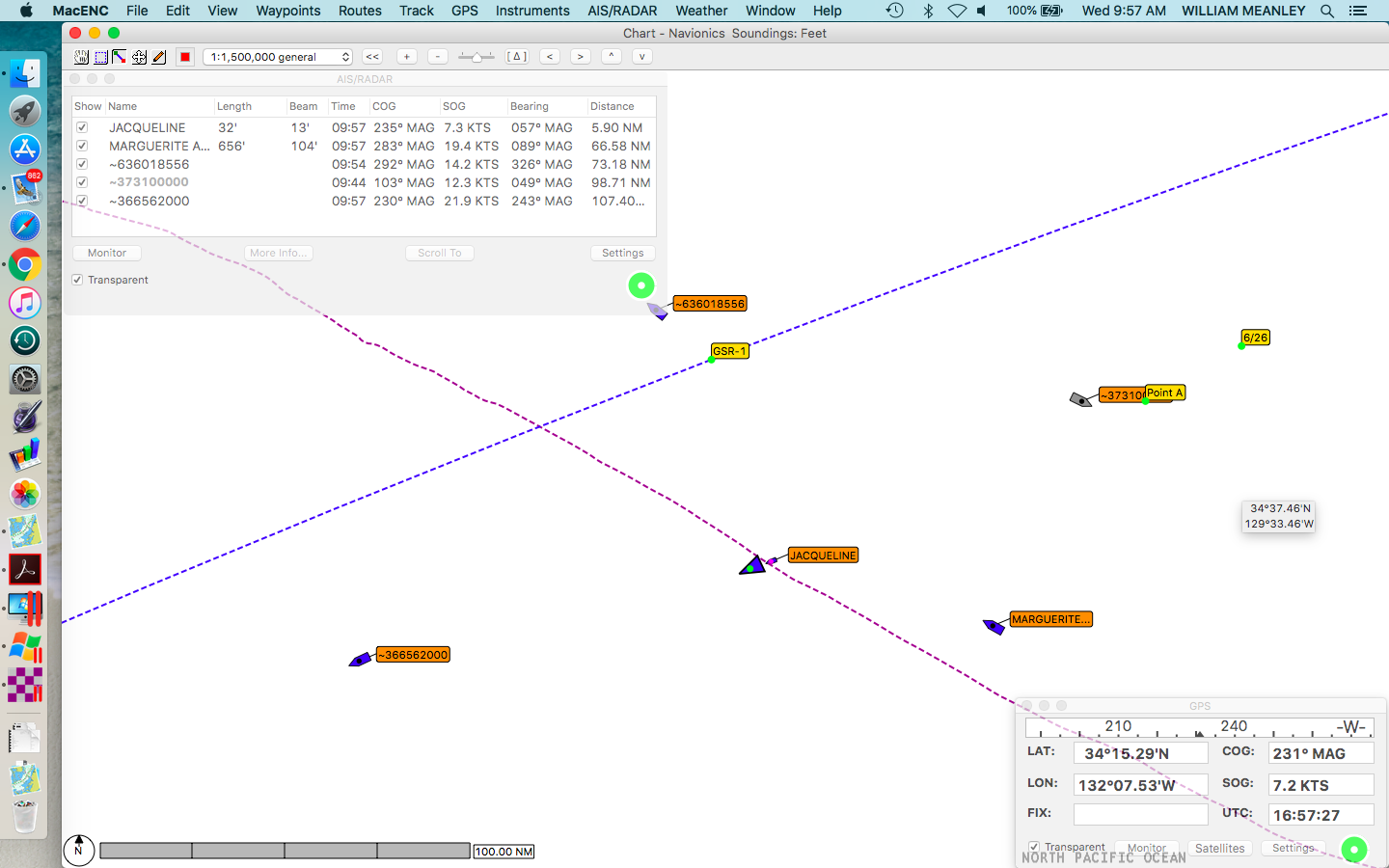Click the compass heading strip in GPS panel
1389x868 pixels.
tap(1200, 727)
